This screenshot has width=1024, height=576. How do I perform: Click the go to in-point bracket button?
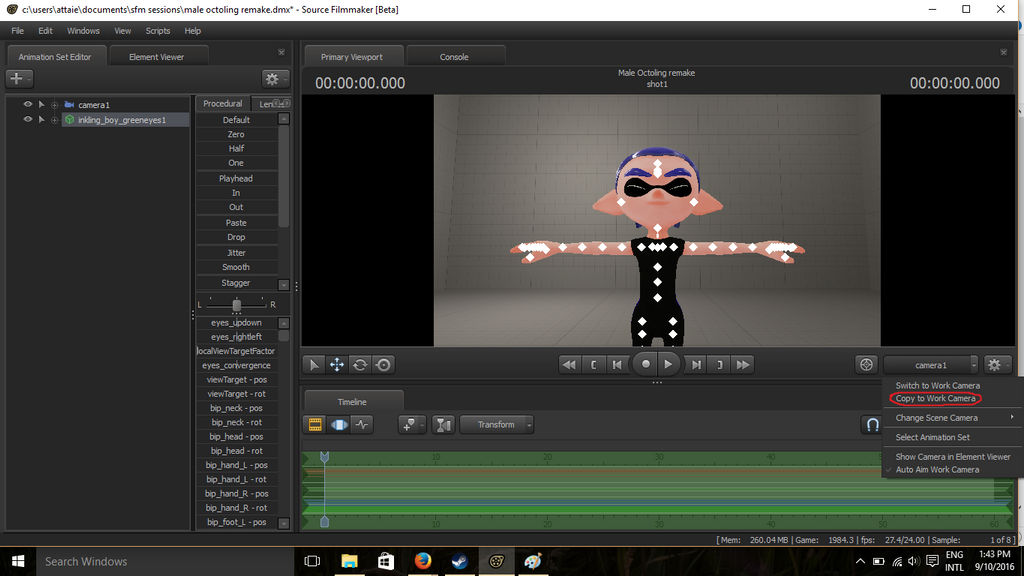point(593,365)
